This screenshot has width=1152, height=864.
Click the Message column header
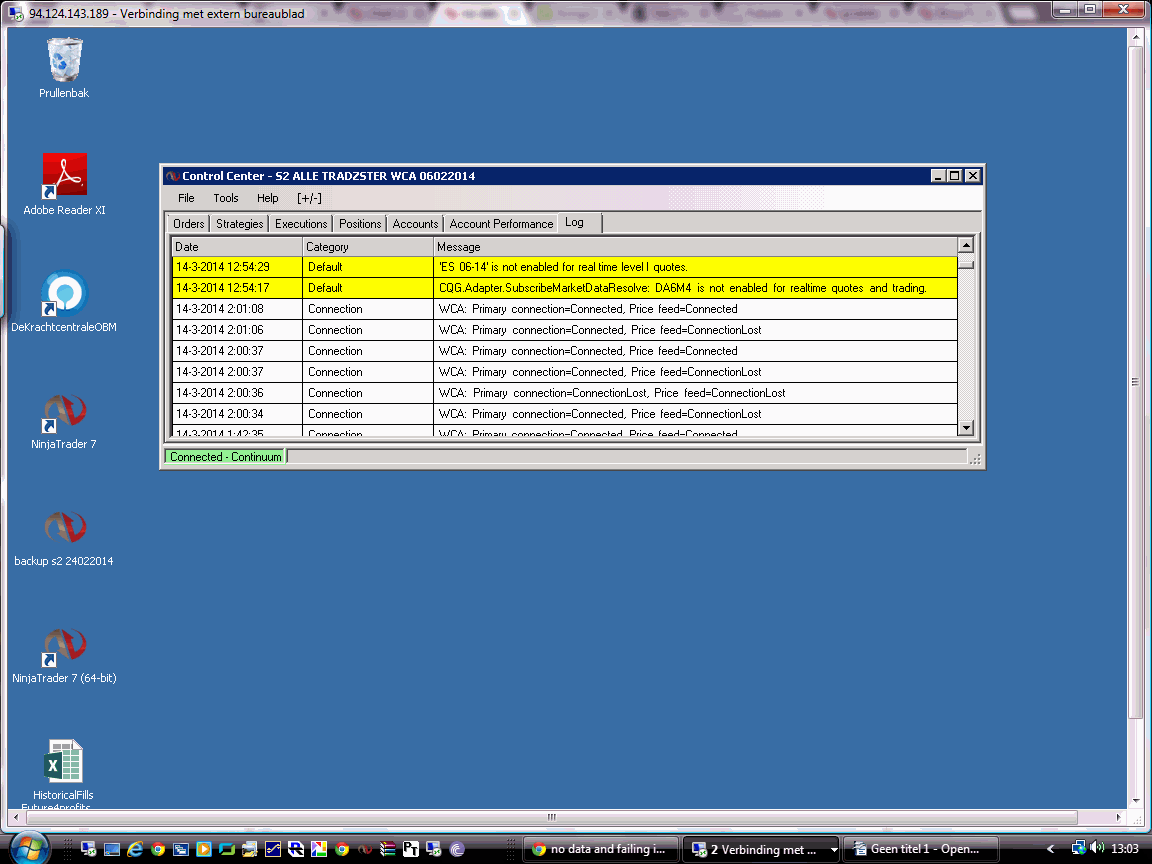(x=695, y=247)
